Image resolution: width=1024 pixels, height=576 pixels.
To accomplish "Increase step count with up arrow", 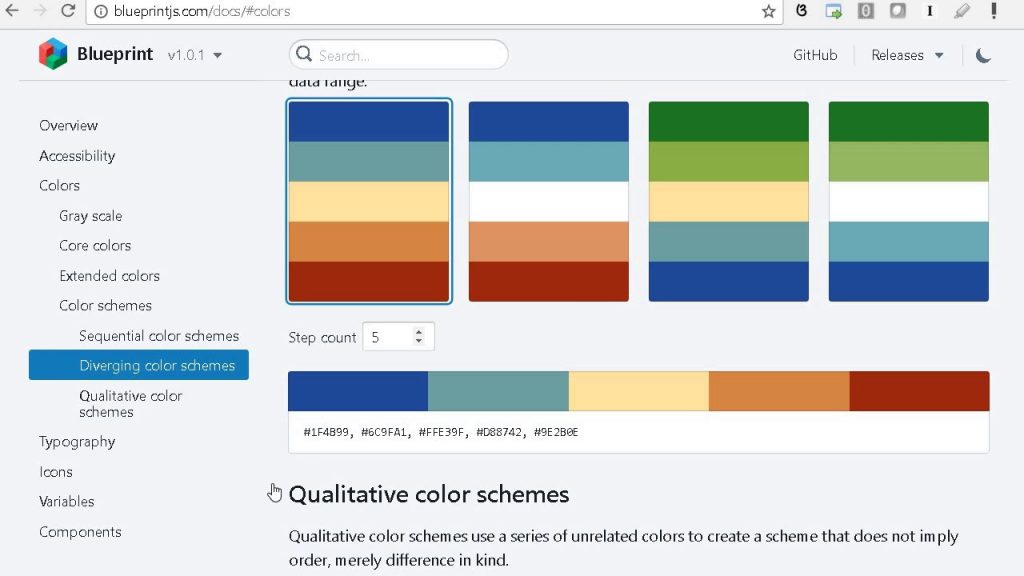I will [x=419, y=332].
